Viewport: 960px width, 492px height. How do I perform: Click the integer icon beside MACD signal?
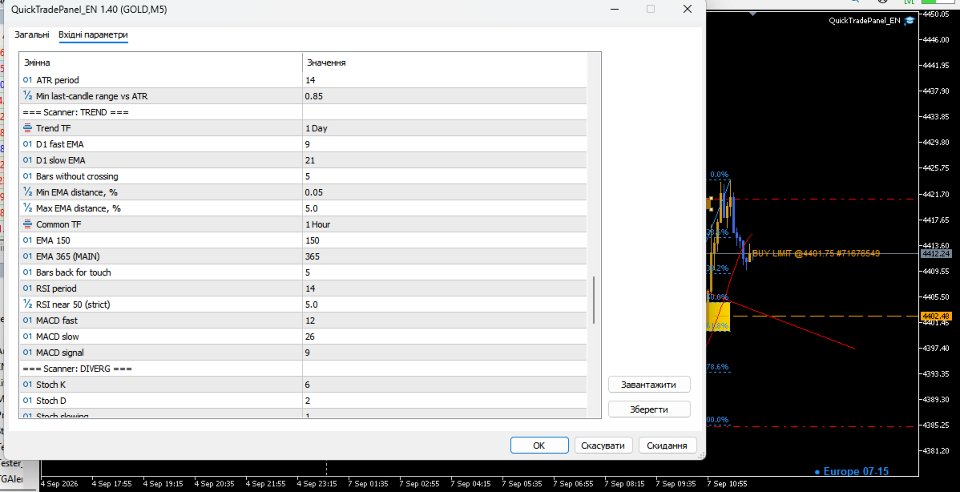[x=28, y=352]
